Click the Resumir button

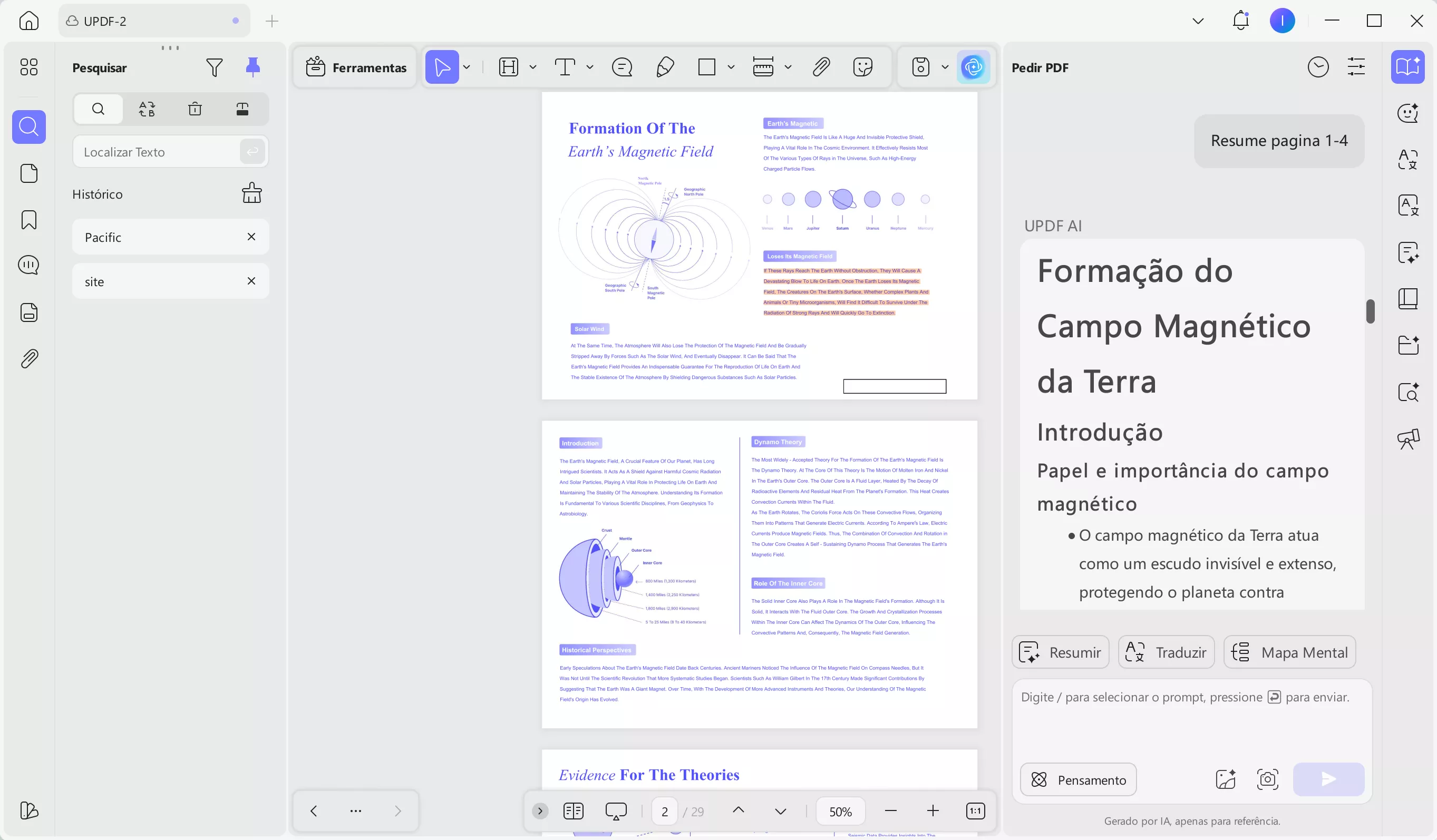click(x=1060, y=651)
